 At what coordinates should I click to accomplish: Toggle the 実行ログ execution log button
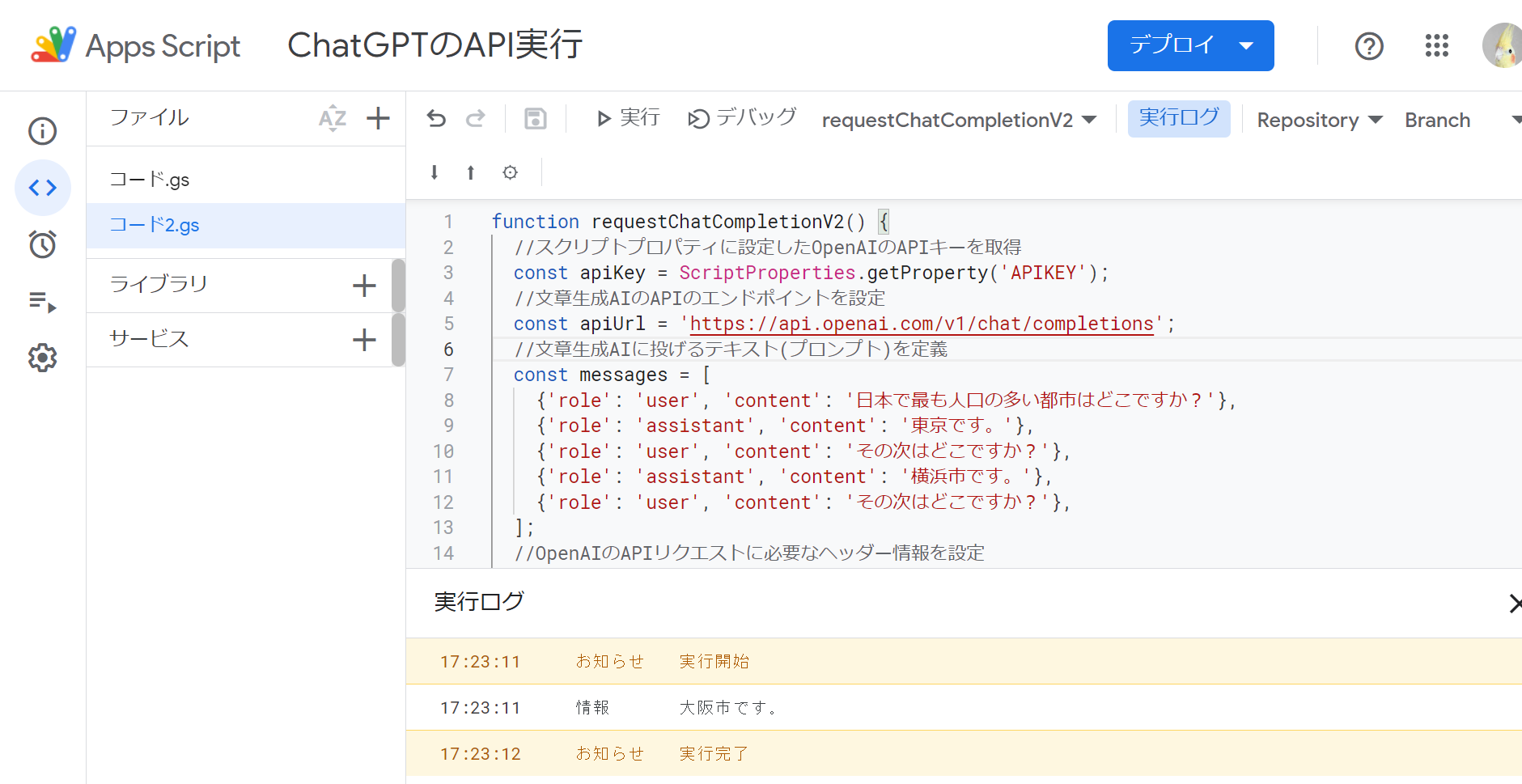point(1178,118)
